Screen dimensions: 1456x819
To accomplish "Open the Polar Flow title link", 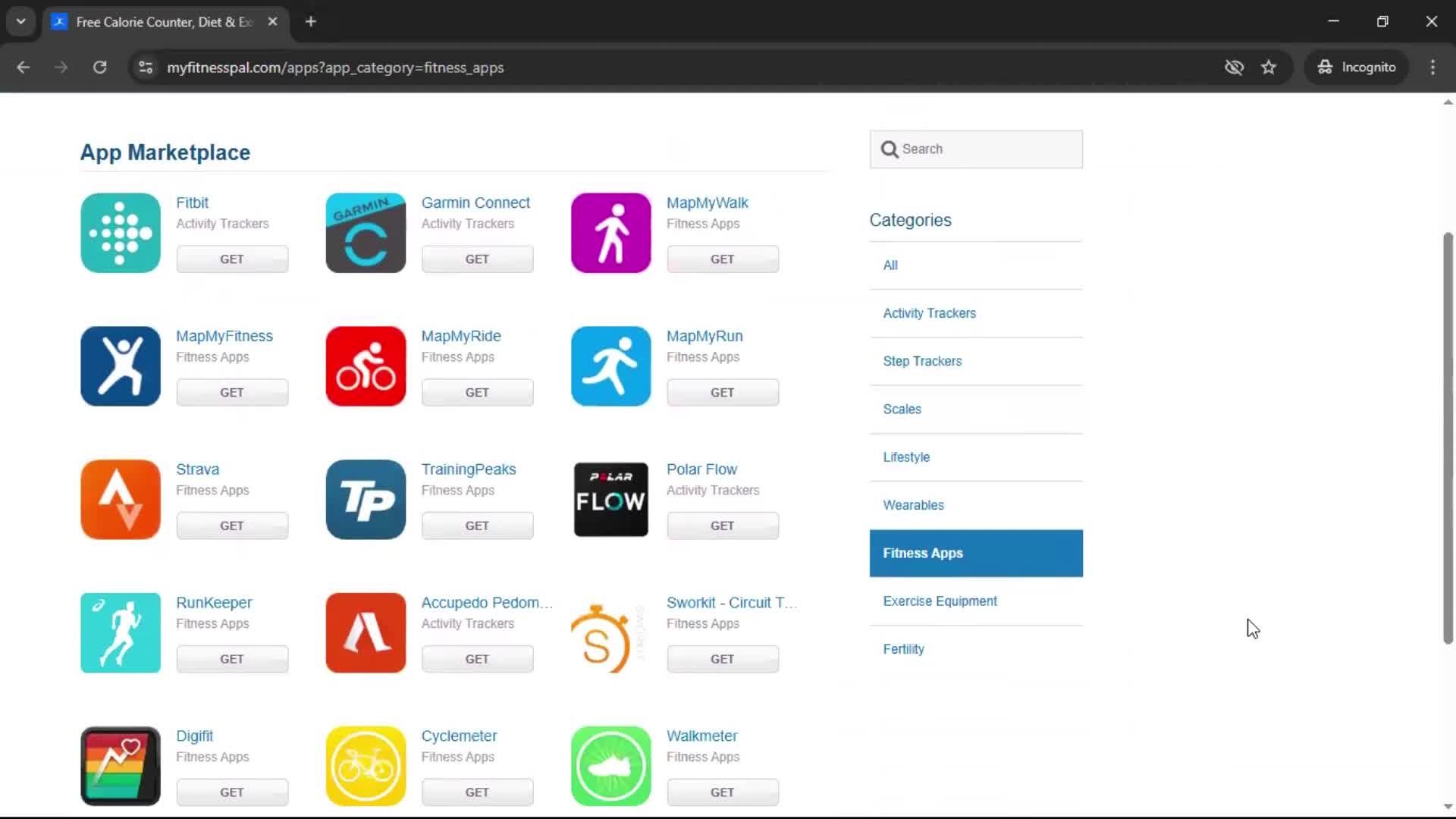I will pos(701,469).
